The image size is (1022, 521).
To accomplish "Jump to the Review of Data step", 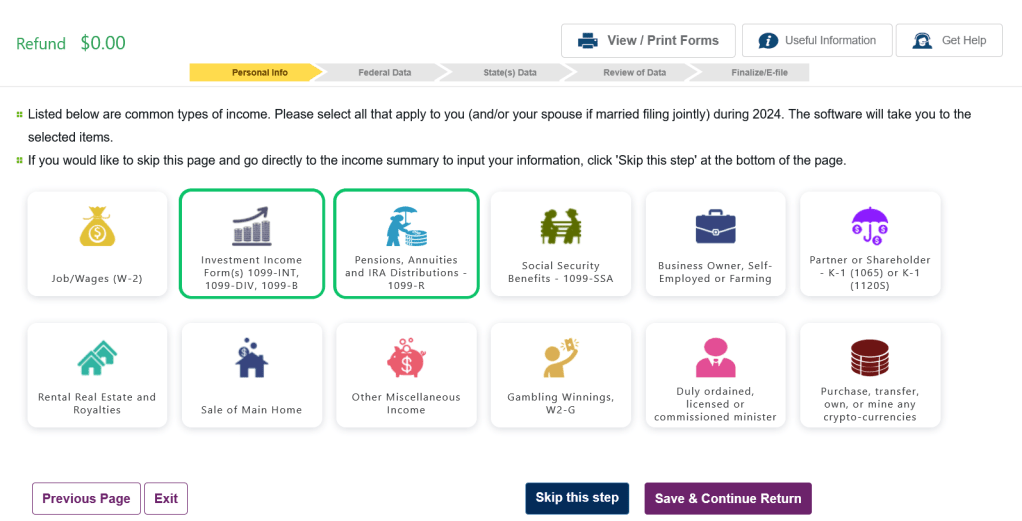I will click(634, 73).
